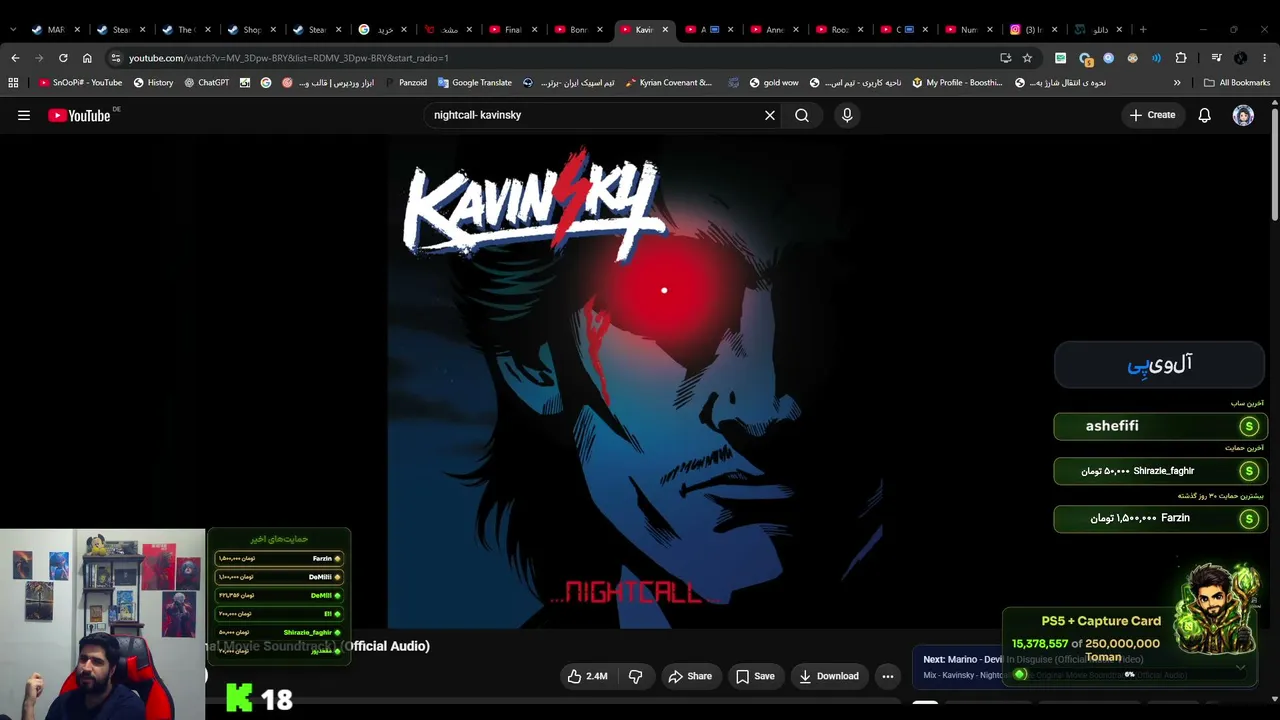Close the active Kavinsky tab

665,30
